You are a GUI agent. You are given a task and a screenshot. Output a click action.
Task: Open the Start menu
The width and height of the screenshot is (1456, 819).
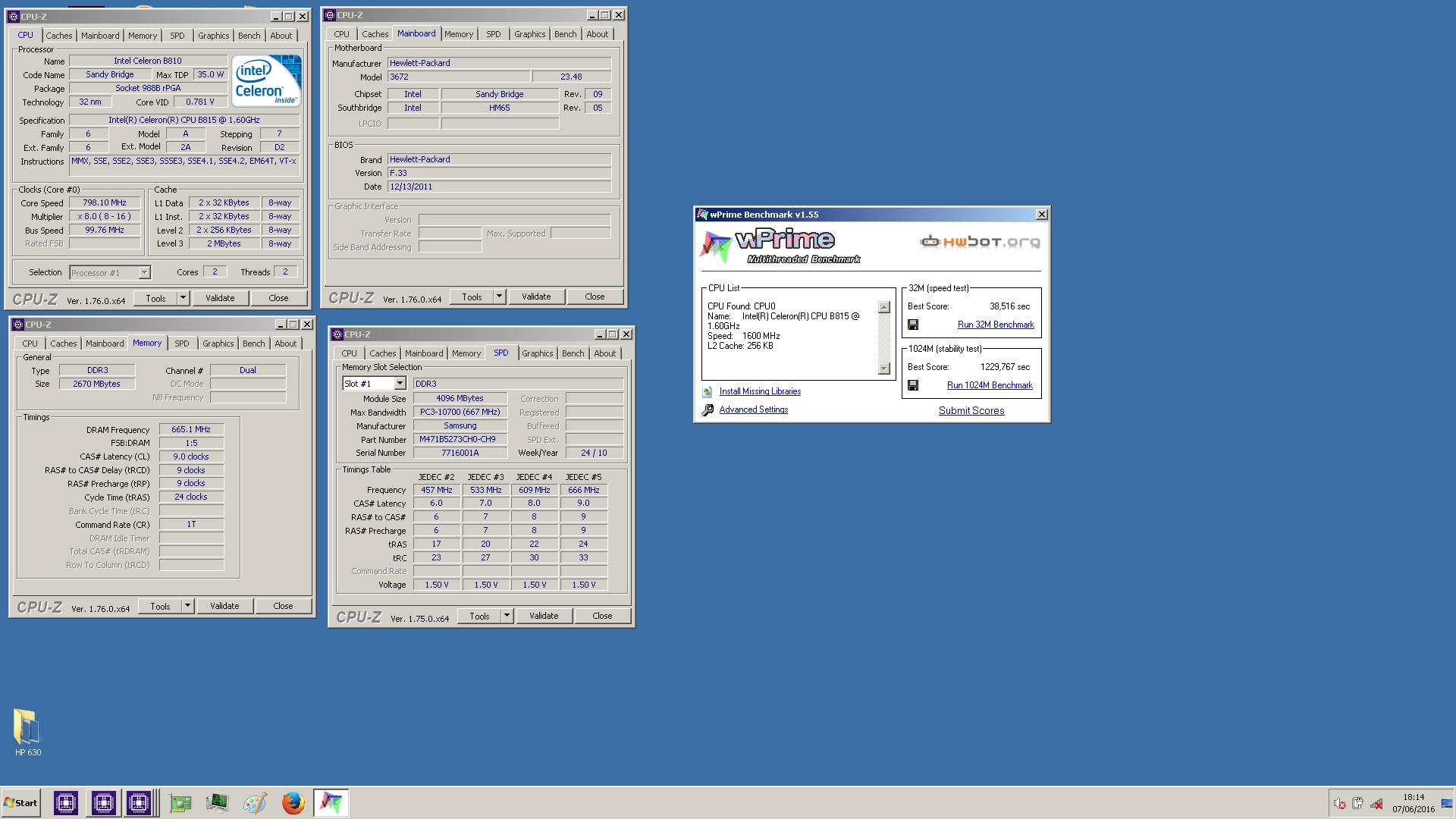tap(20, 803)
